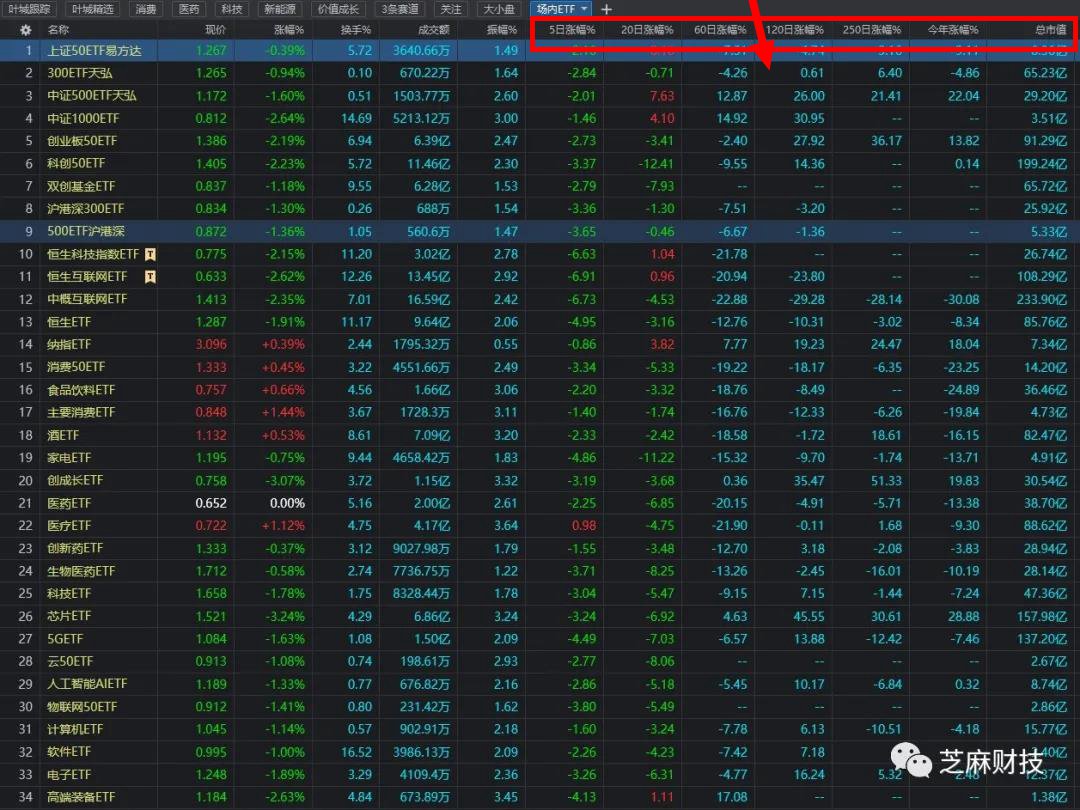1080x810 pixels.
Task: Switch to the 叶城精选 tab
Action: [93, 9]
